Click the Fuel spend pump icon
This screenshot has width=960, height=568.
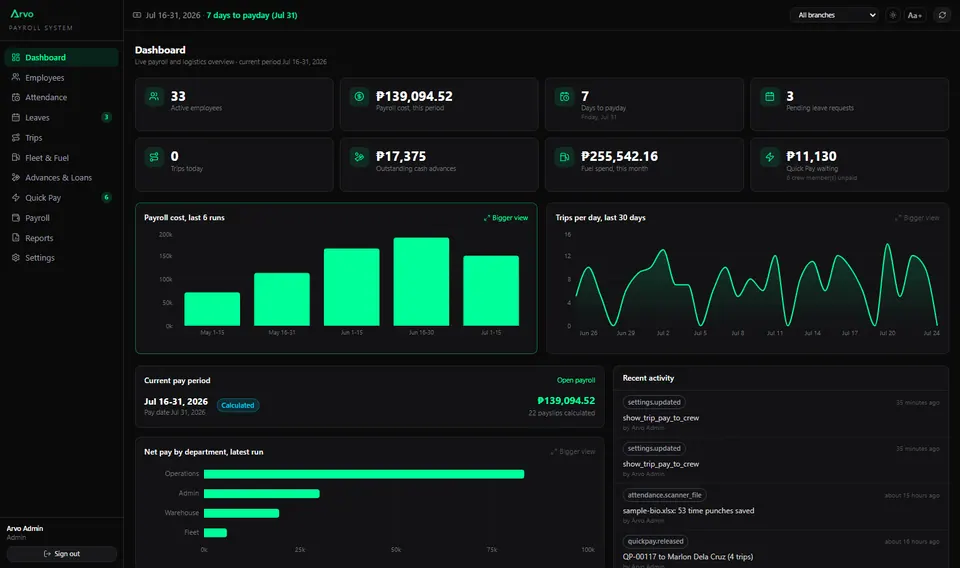click(564, 157)
